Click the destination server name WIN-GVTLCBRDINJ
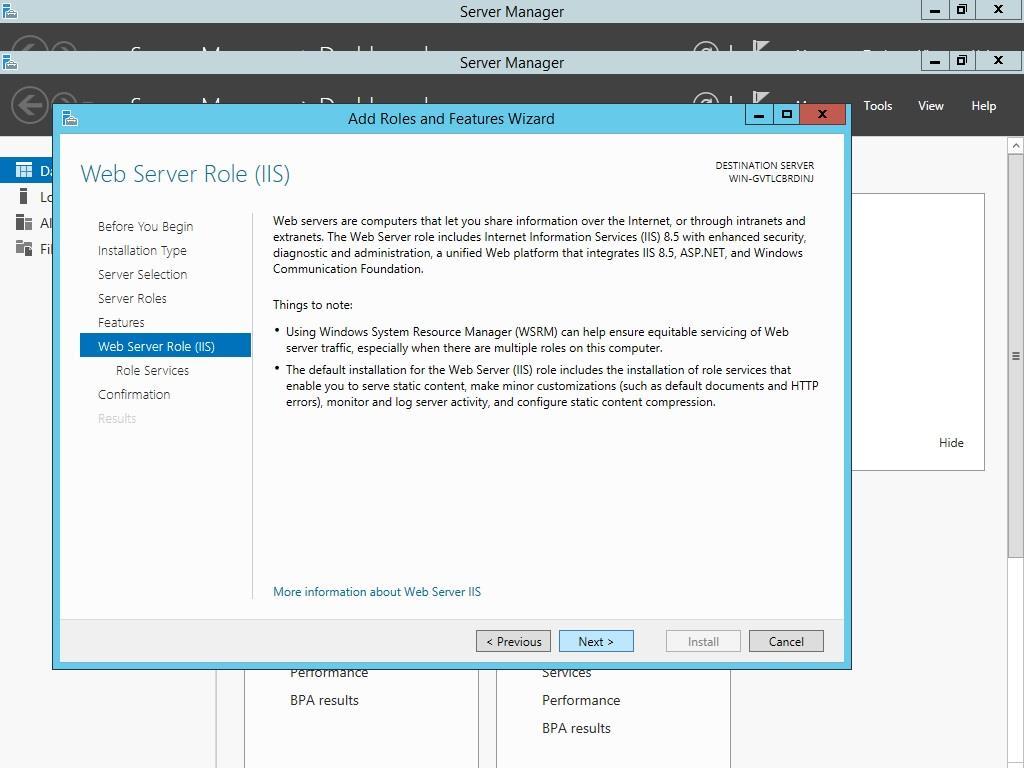1024x768 pixels. tap(771, 178)
